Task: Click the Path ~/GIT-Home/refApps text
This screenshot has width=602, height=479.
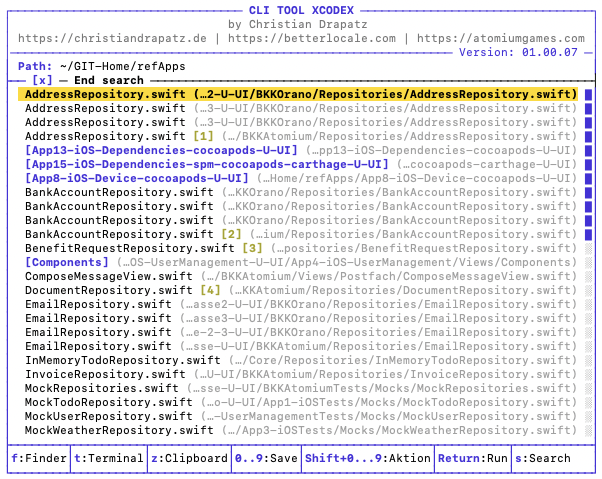Action: point(102,66)
